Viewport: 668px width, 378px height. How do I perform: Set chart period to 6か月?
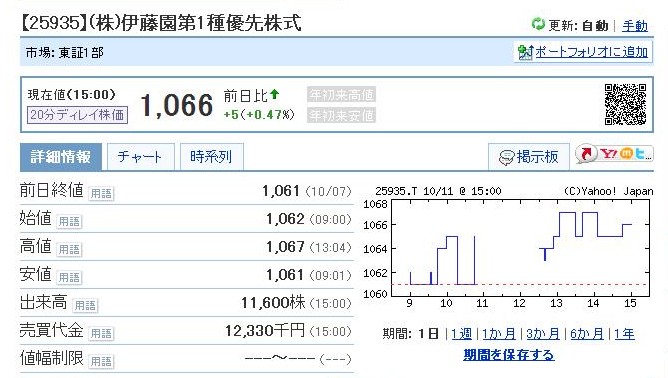tap(587, 334)
